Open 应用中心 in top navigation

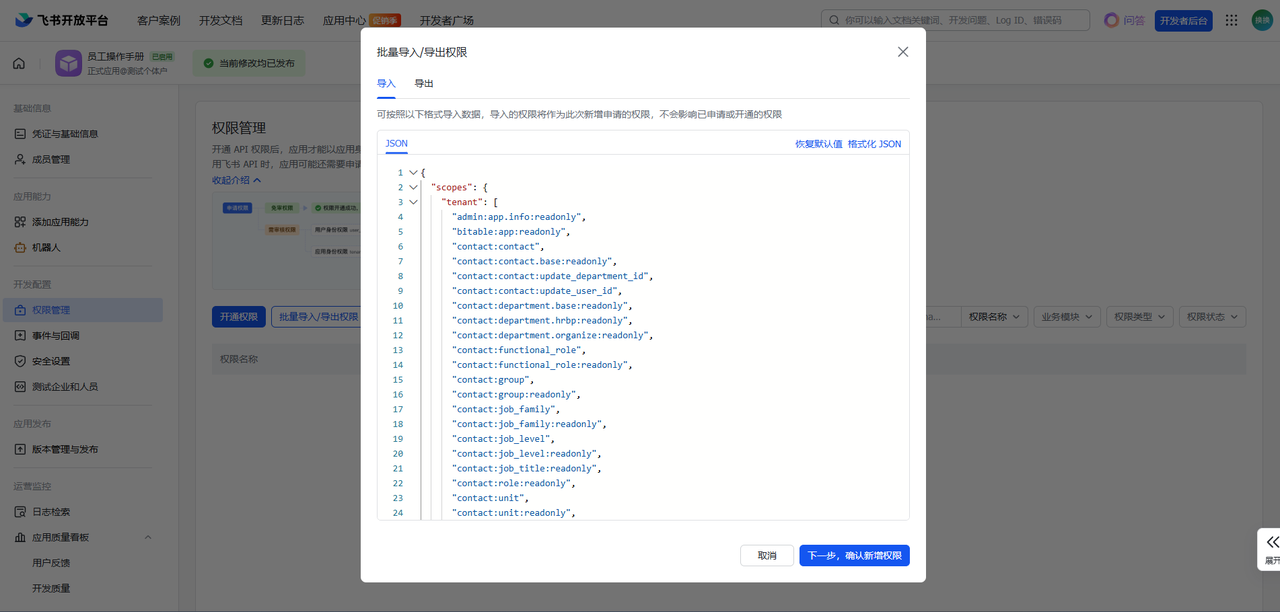point(345,20)
